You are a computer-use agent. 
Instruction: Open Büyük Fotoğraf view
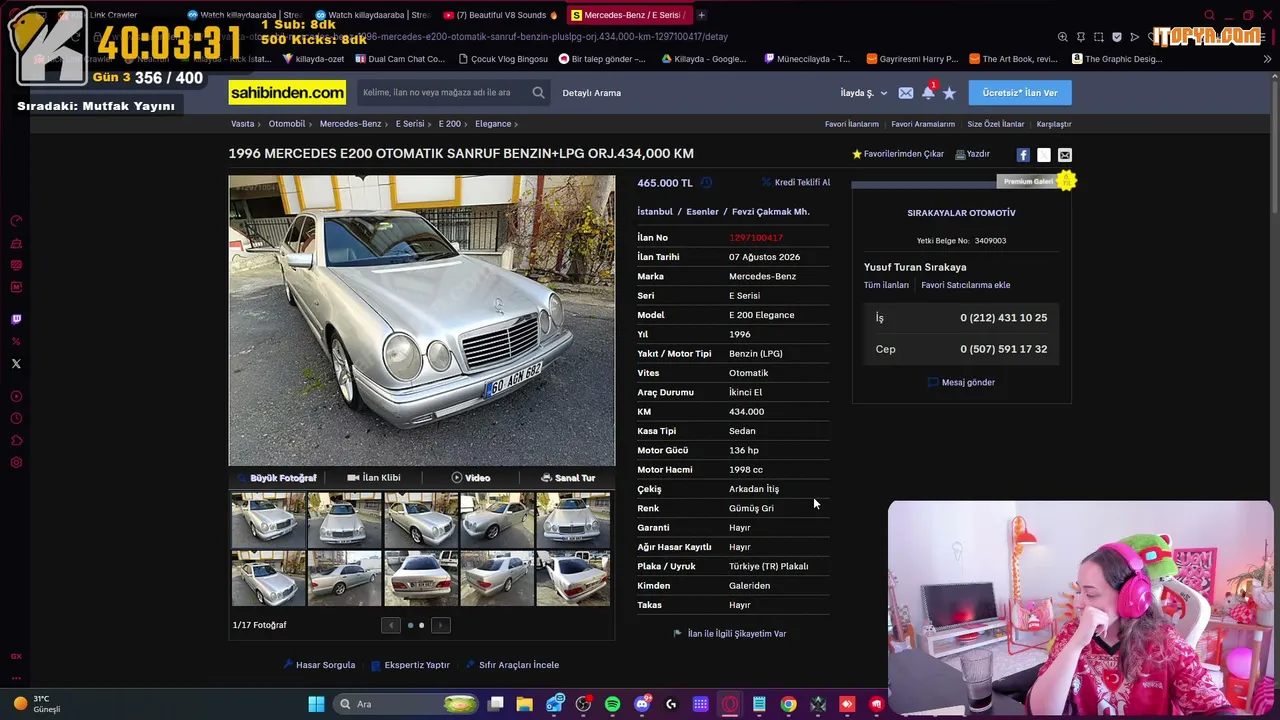pos(277,478)
